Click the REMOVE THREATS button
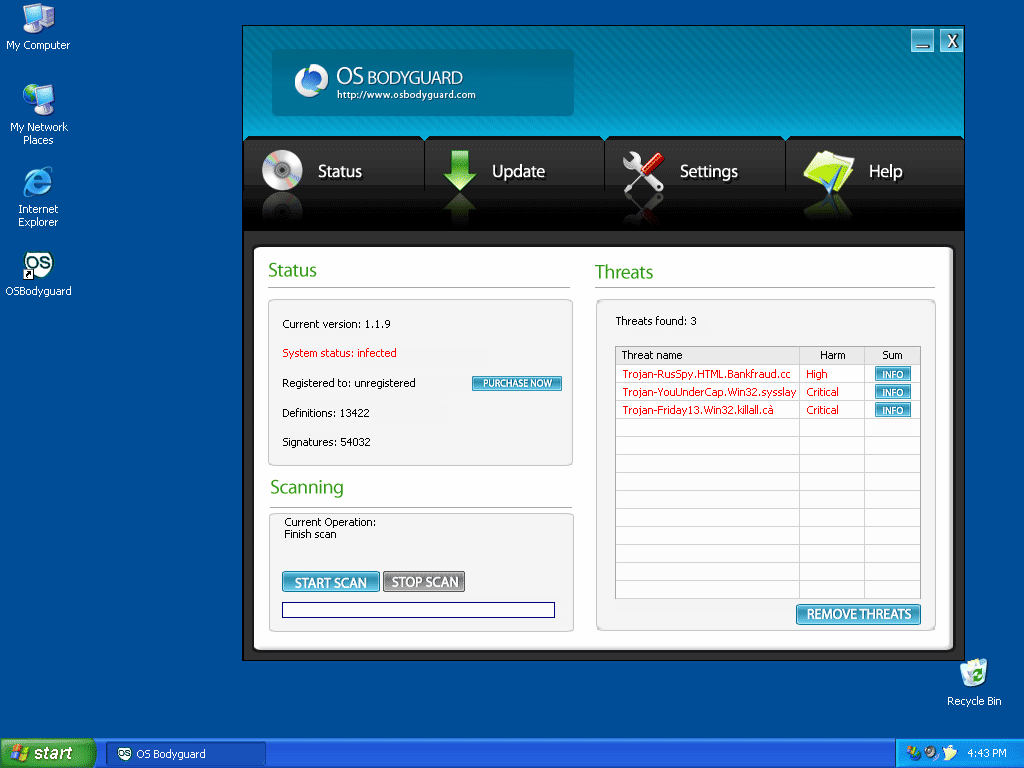This screenshot has width=1024, height=768. 858,614
